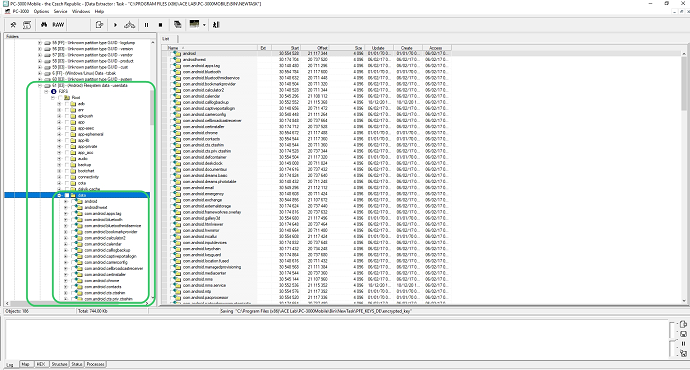Select com.android.contacts row in file list
690x370 pixels.
[306, 139]
